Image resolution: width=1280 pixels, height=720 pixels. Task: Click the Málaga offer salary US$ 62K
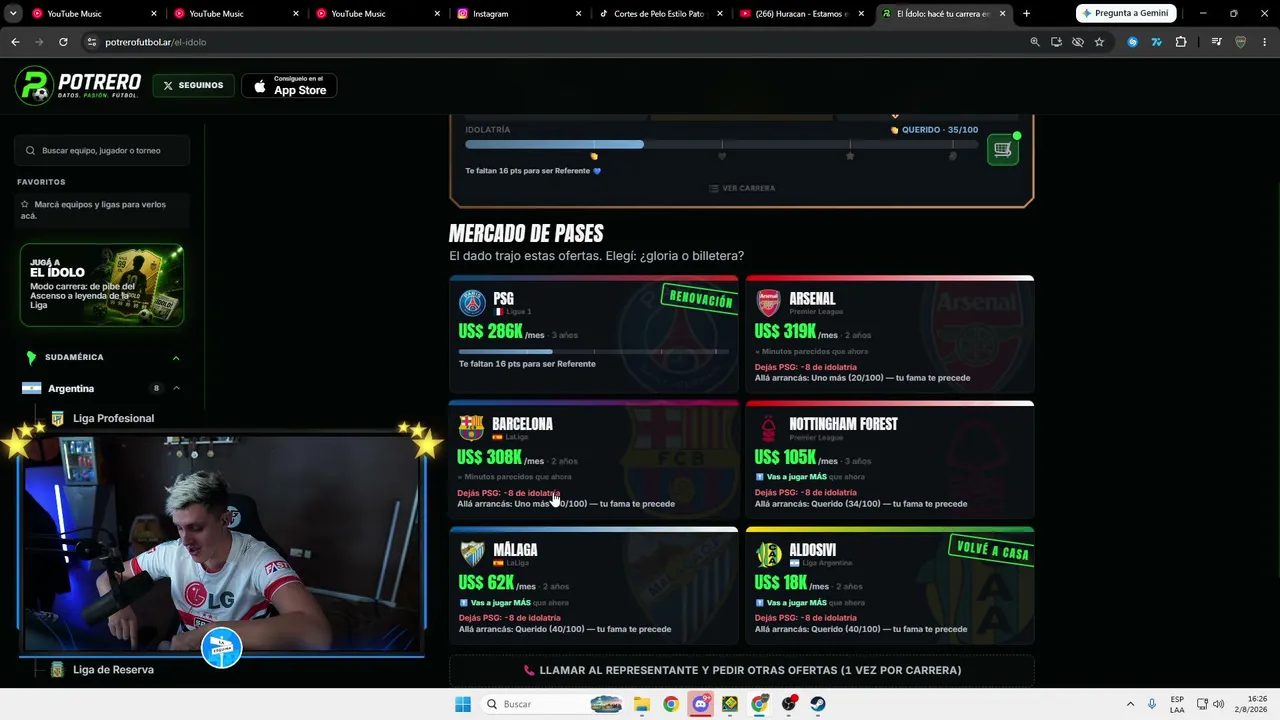(486, 583)
